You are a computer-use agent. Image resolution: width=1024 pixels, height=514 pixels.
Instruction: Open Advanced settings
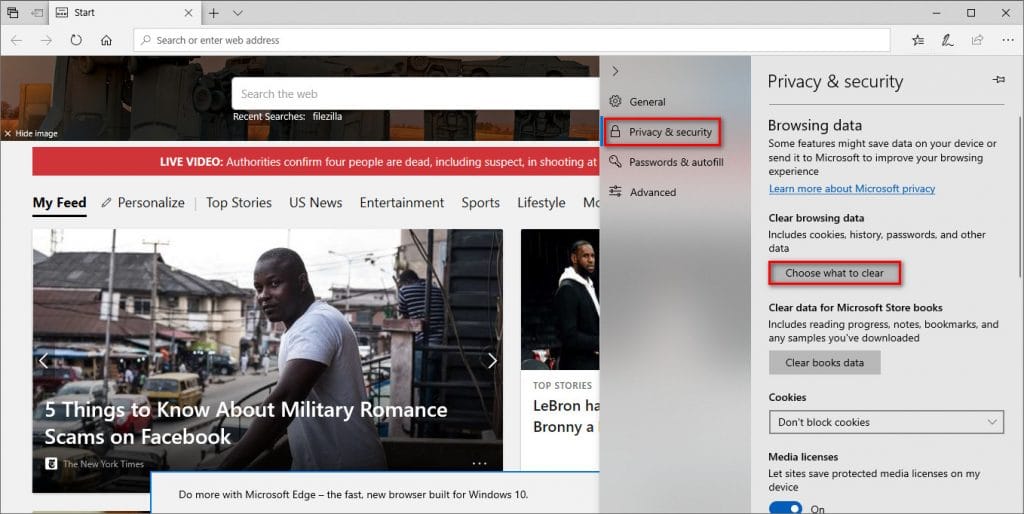pos(675,192)
